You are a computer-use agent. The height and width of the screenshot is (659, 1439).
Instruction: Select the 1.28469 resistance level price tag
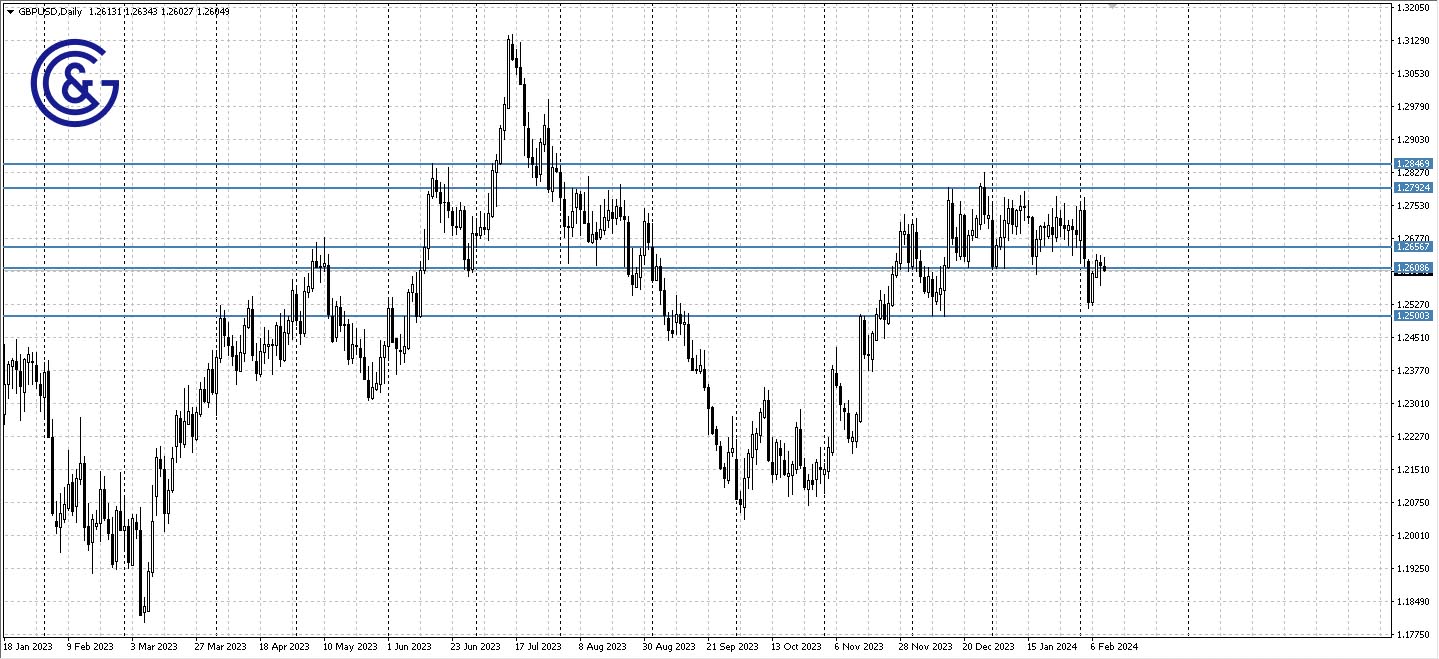1413,162
